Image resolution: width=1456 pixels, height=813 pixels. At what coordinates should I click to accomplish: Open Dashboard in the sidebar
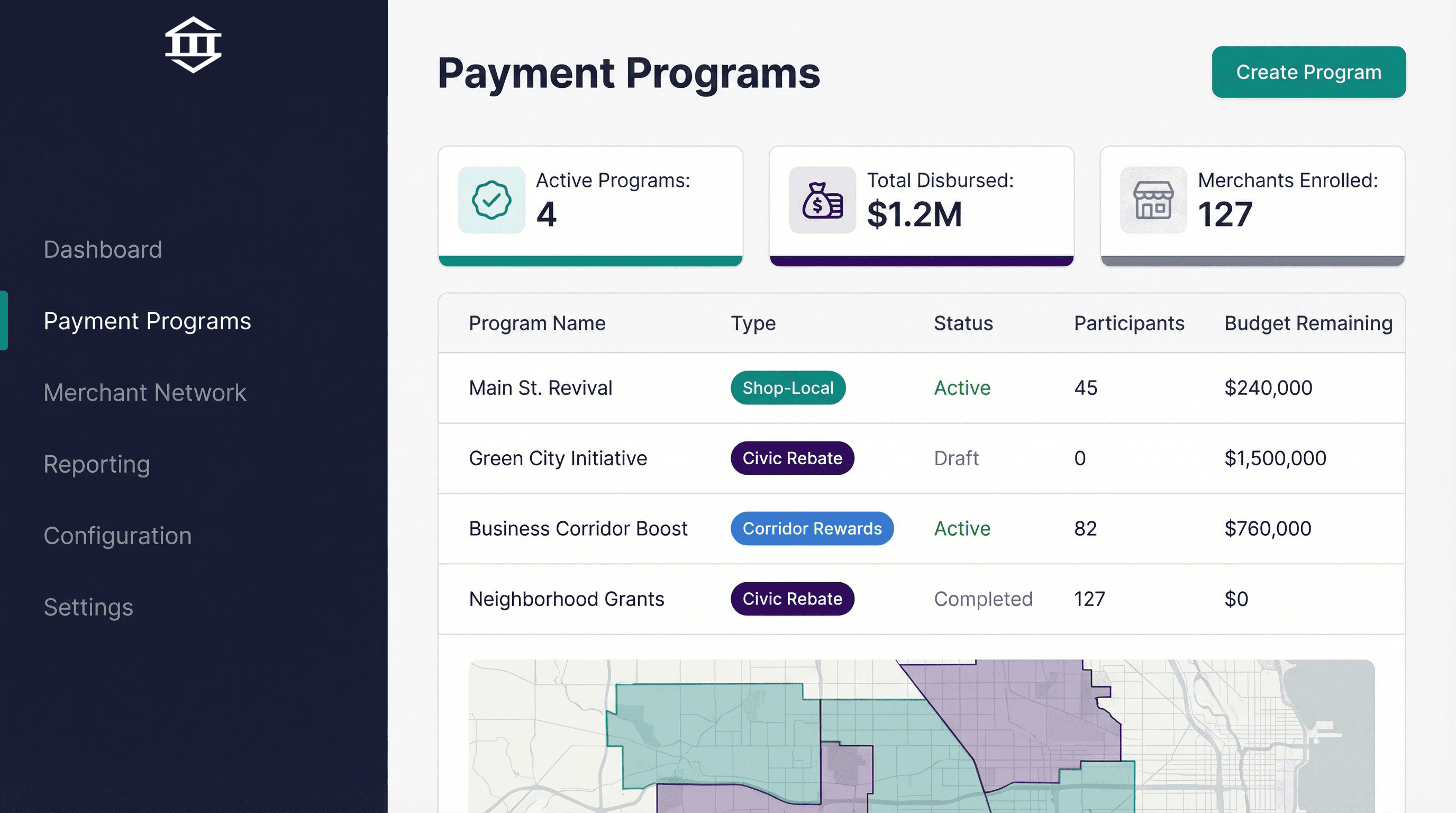(103, 249)
